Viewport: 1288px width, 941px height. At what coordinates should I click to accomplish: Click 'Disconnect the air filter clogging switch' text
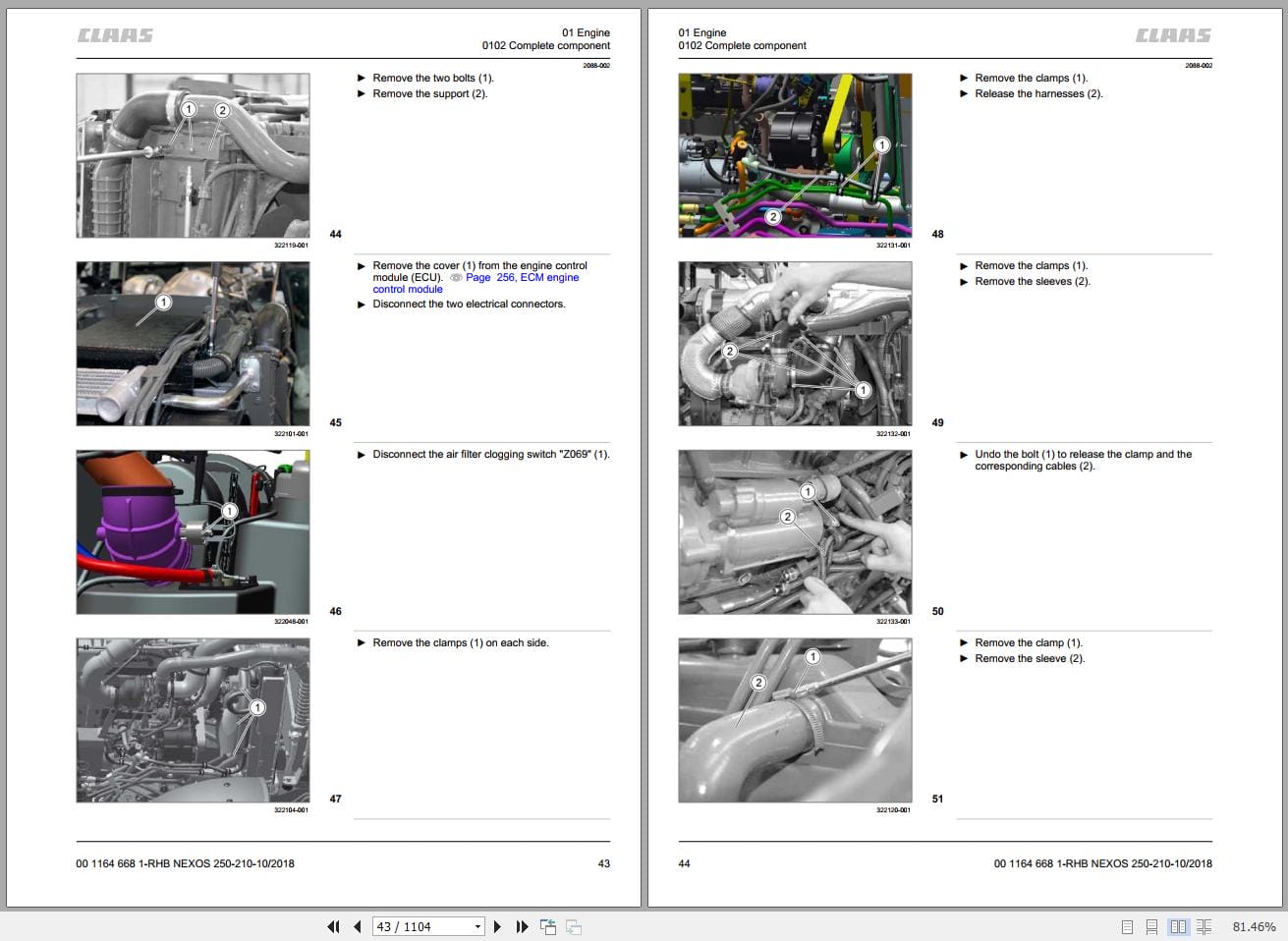point(464,454)
